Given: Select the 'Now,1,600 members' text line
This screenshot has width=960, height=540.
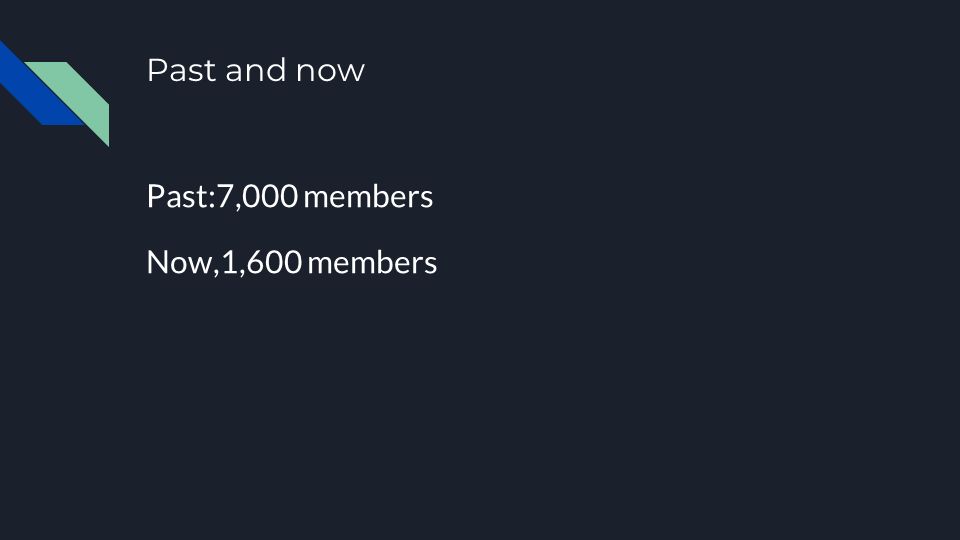Looking at the screenshot, I should coord(292,262).
